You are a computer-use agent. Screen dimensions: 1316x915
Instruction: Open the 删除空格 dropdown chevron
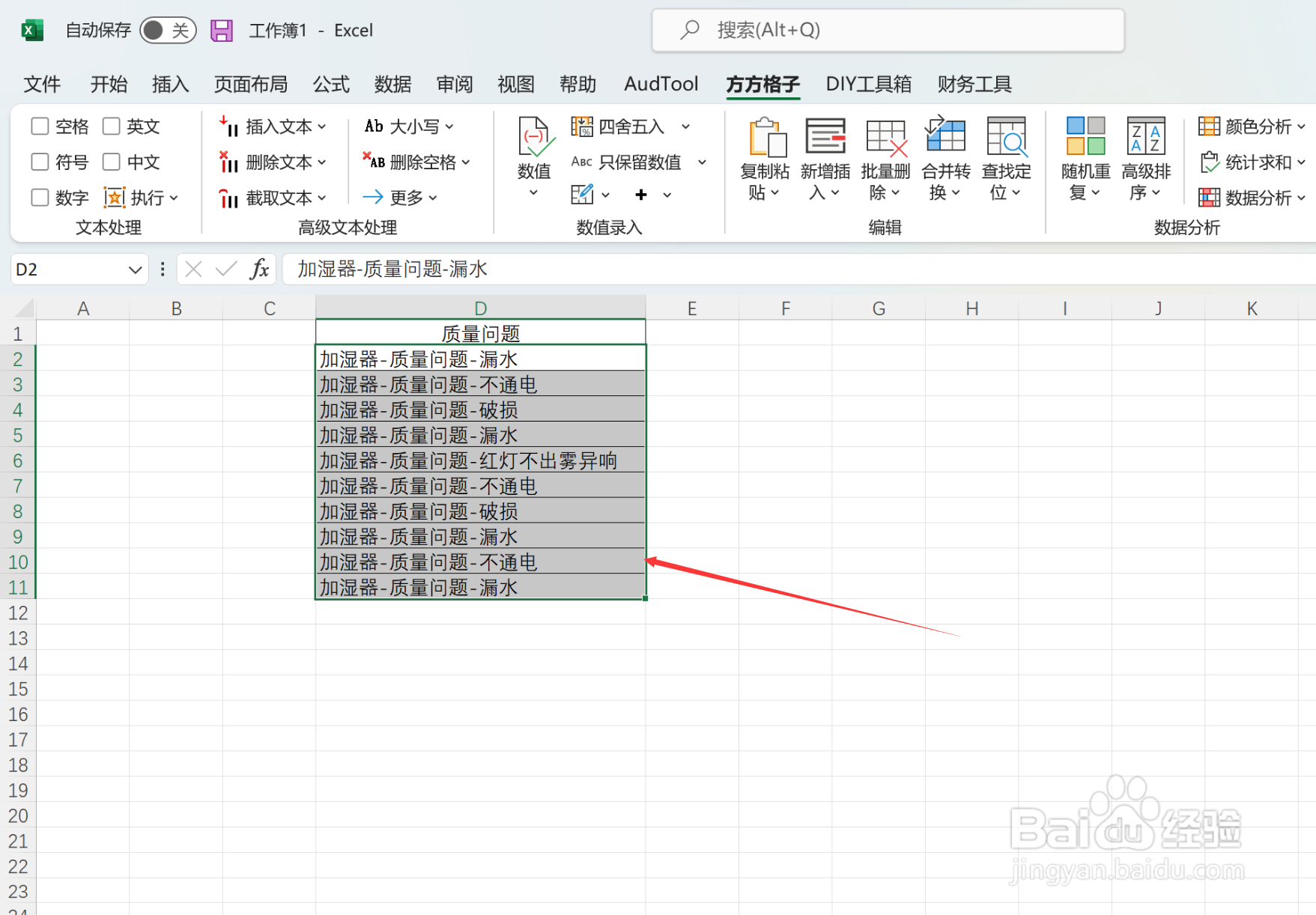click(x=466, y=162)
